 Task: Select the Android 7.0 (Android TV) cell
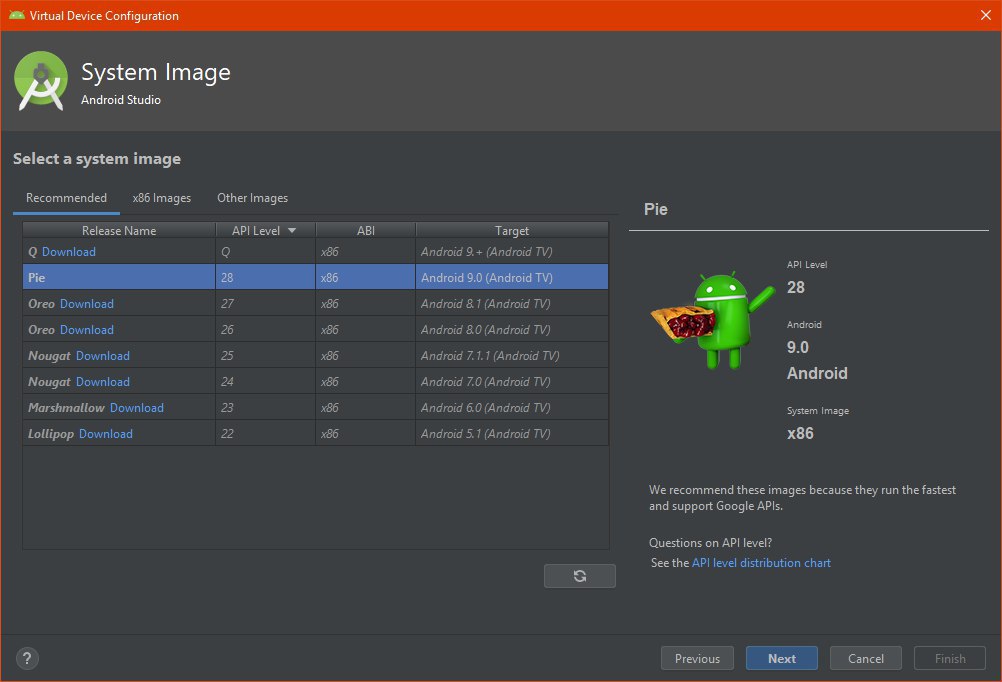click(x=512, y=382)
